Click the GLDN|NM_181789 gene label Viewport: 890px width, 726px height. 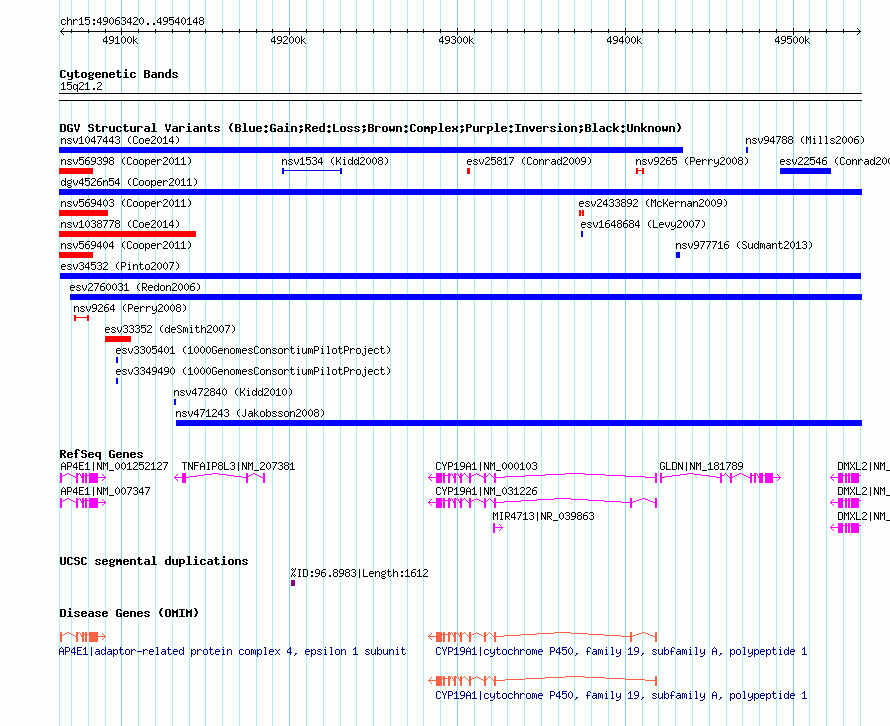(x=701, y=466)
